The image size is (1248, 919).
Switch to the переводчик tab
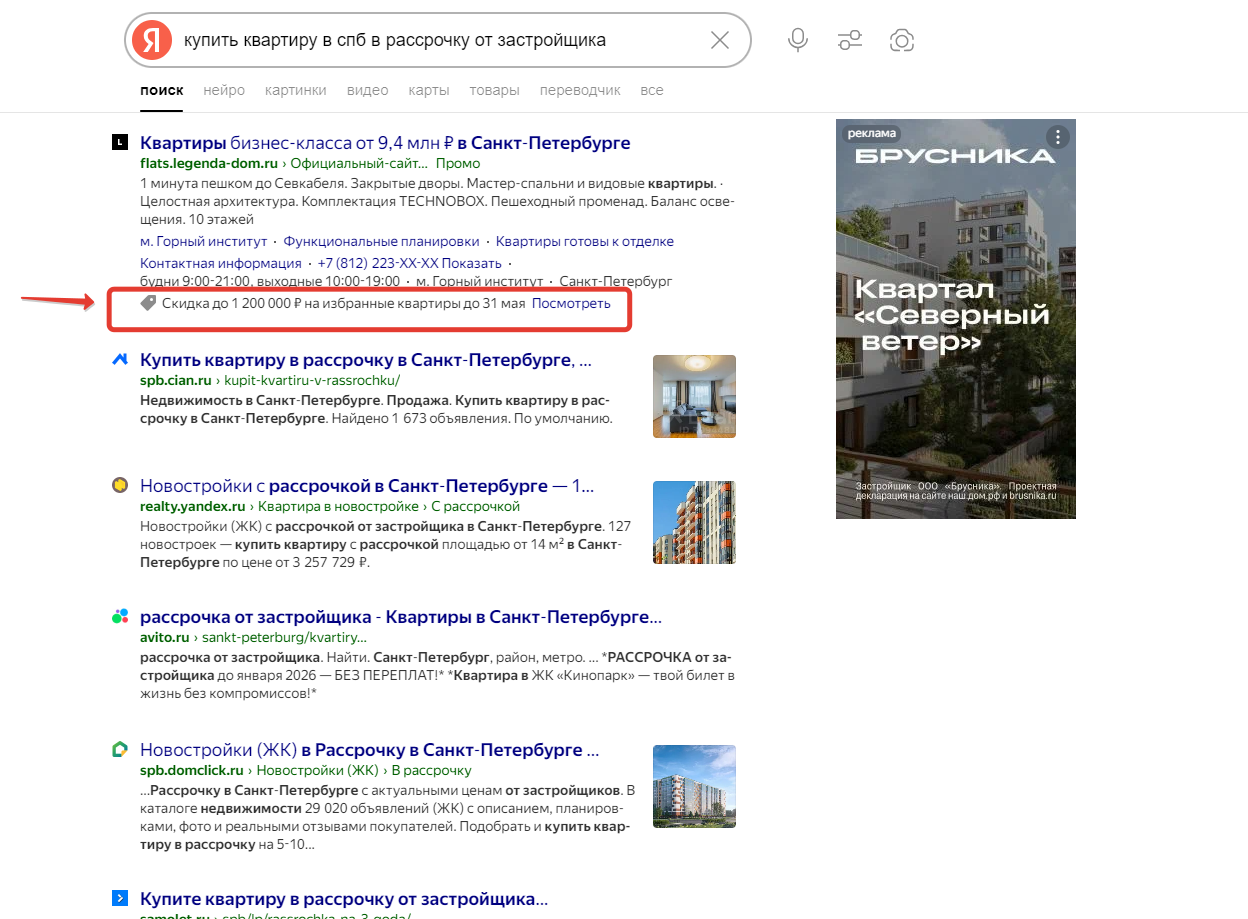point(580,90)
